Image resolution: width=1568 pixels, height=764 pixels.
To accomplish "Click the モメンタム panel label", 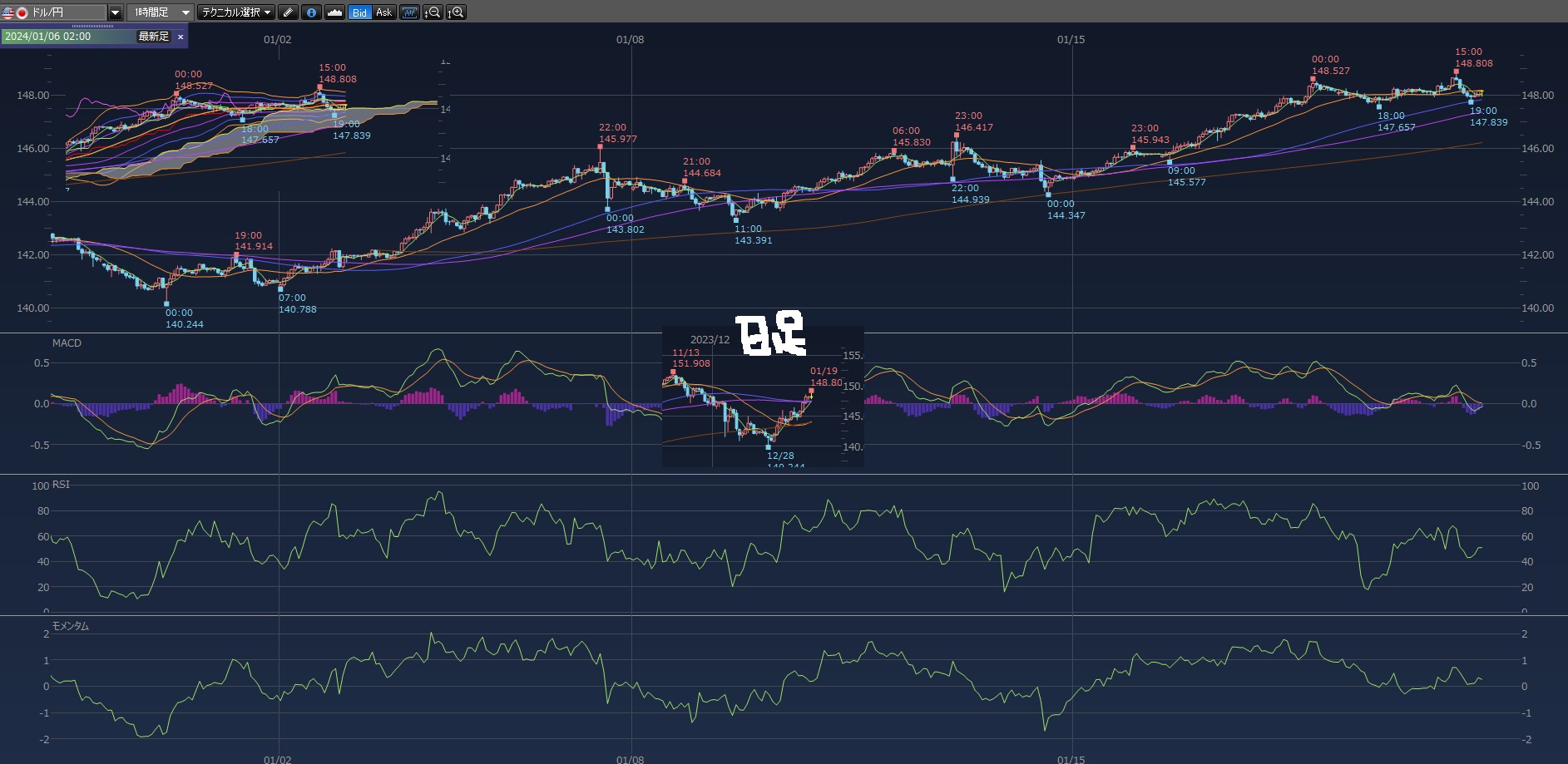I will pos(71,626).
